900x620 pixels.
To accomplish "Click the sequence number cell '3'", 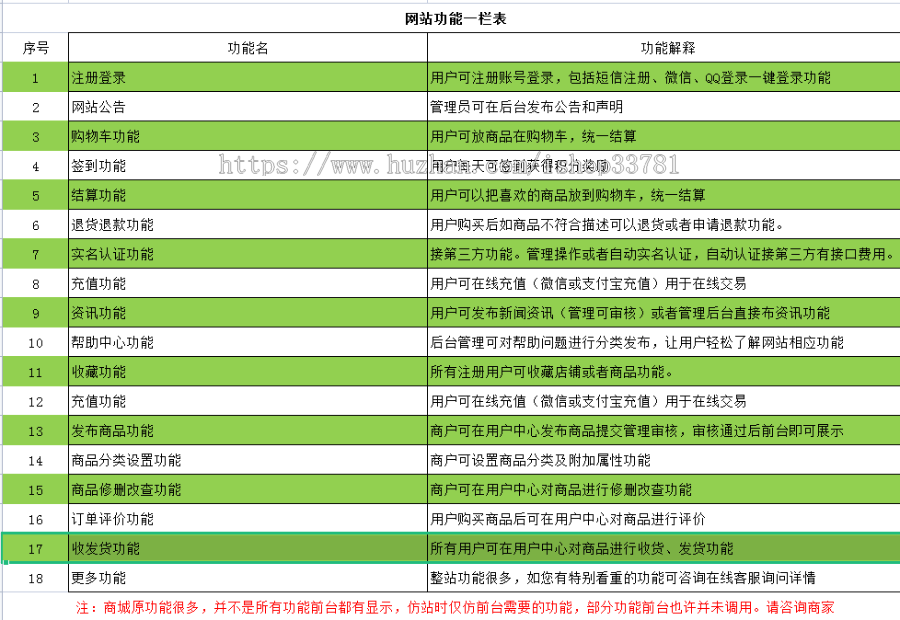I will (x=36, y=137).
